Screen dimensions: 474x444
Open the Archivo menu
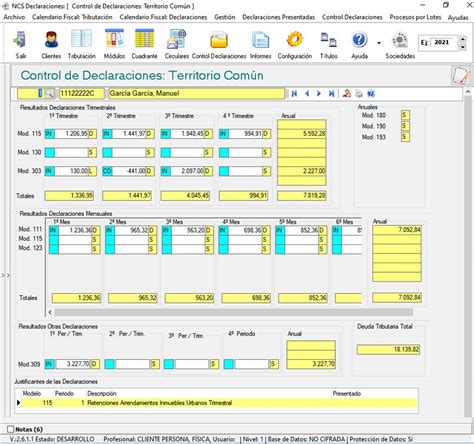(14, 17)
